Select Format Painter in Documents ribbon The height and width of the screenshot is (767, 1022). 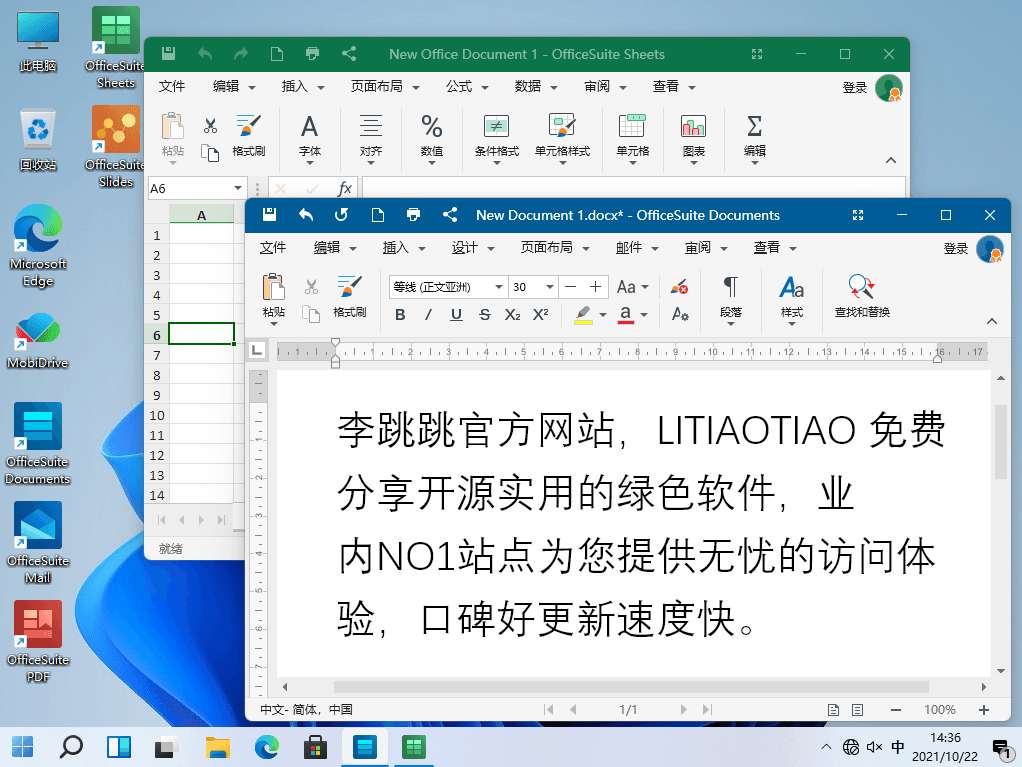click(x=349, y=295)
